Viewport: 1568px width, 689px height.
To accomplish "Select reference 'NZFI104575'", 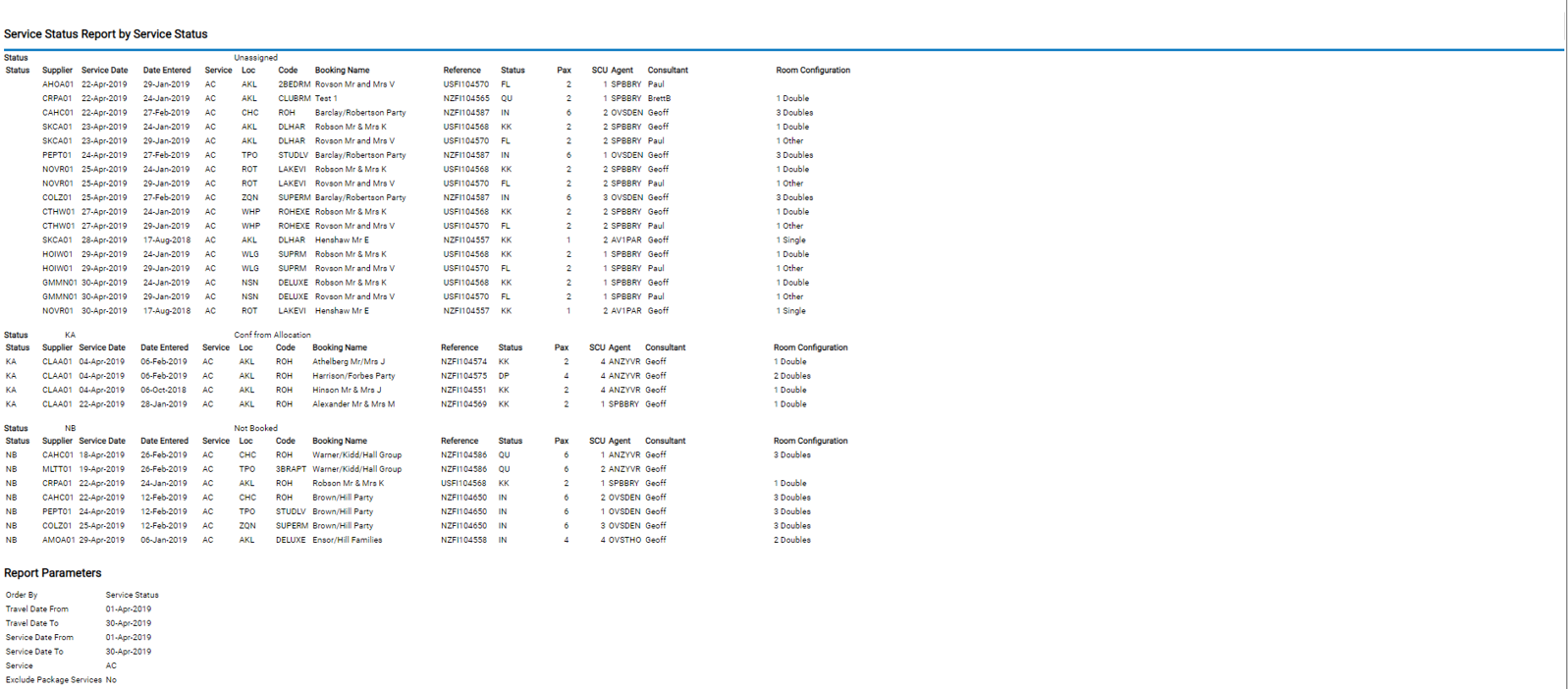I will (463, 376).
